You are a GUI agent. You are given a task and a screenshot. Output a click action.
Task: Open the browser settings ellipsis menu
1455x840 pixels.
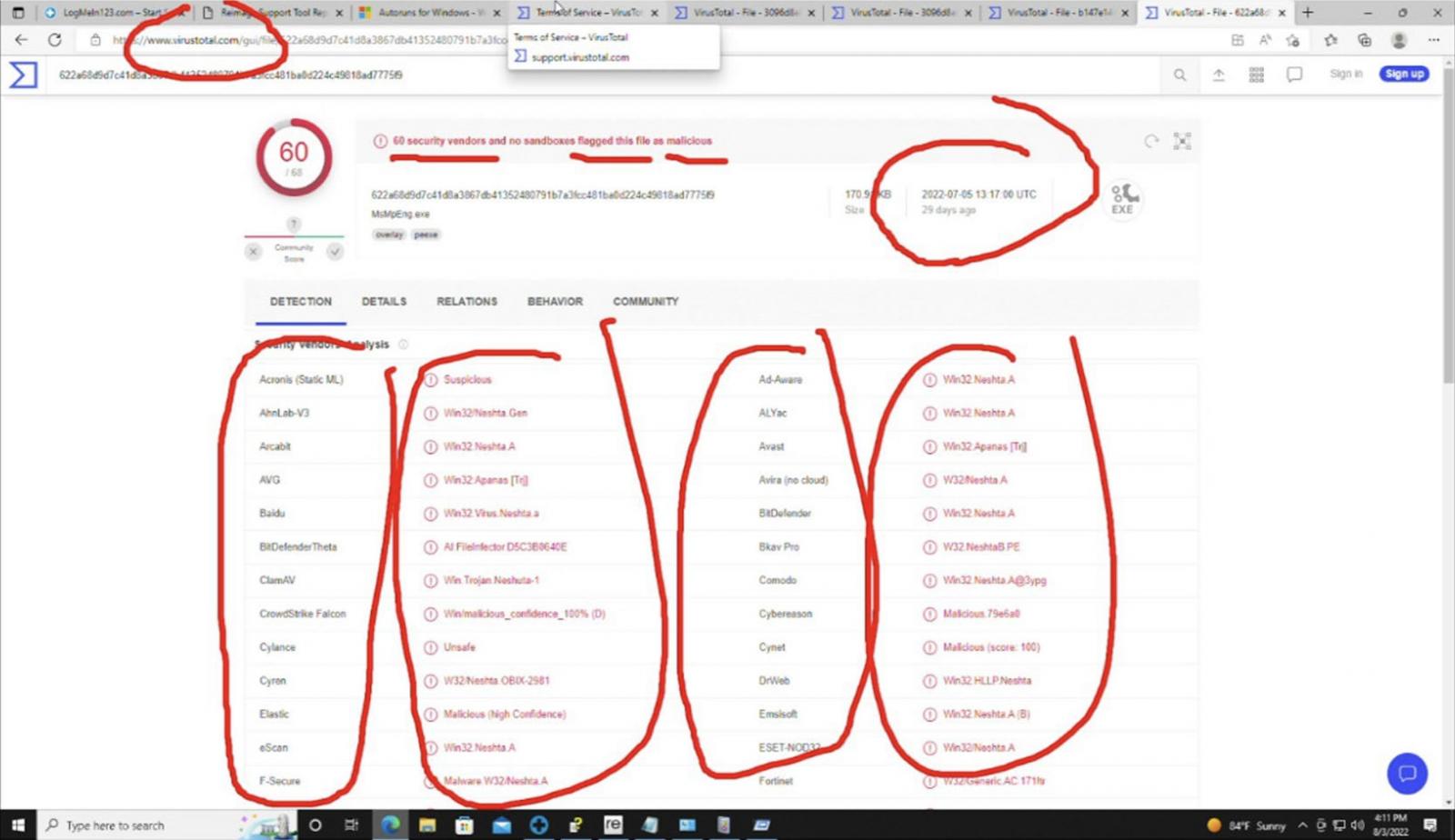click(x=1434, y=40)
